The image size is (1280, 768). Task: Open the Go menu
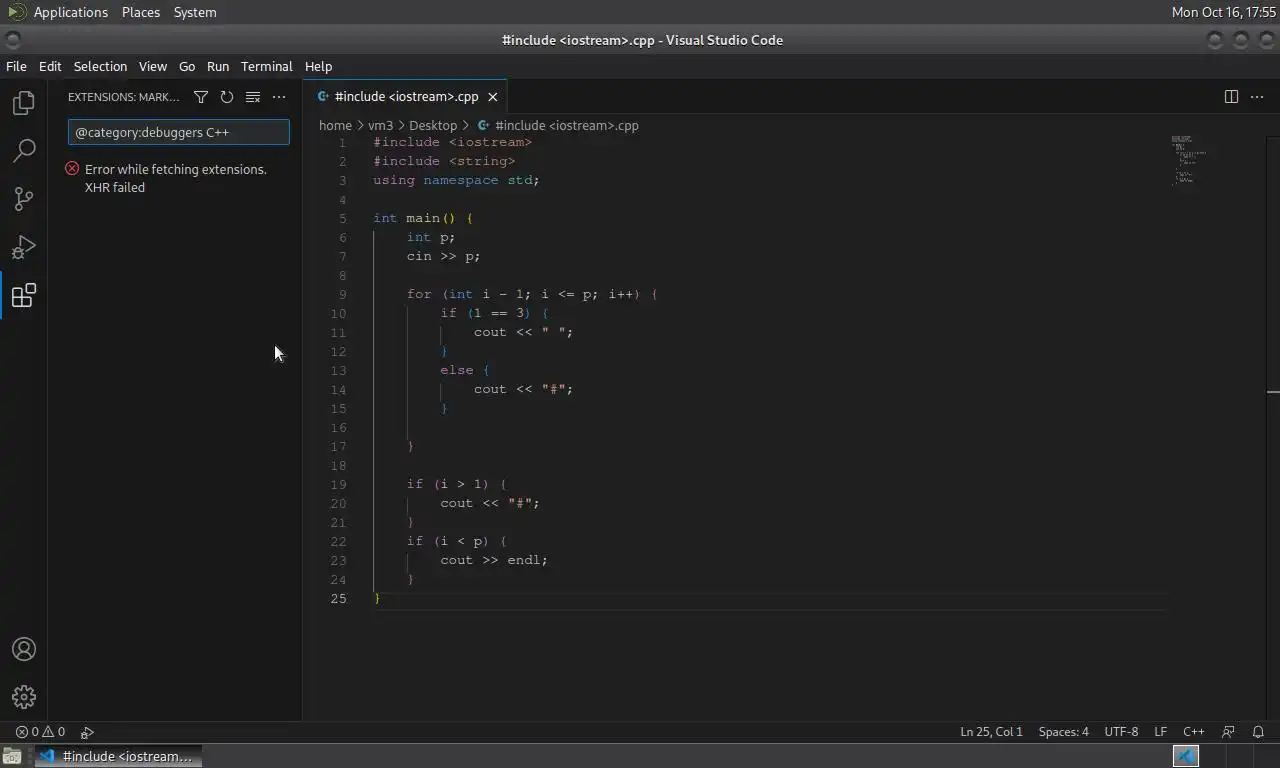[x=187, y=66]
